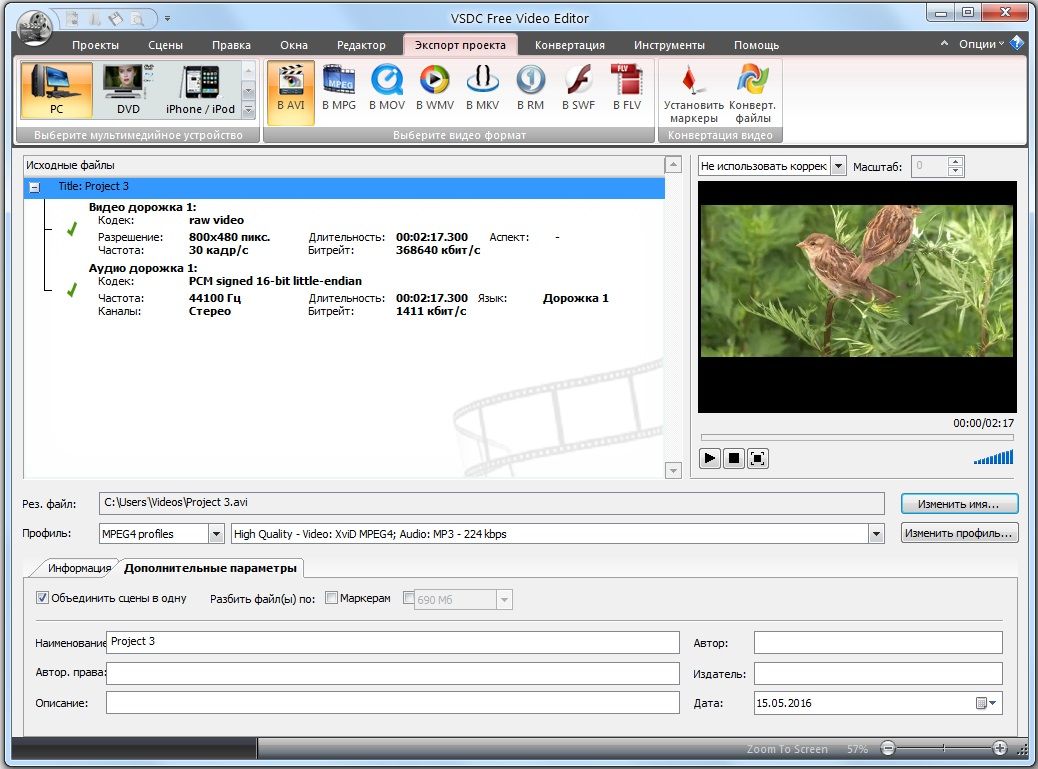The height and width of the screenshot is (769, 1038).
Task: Tick the split-by-size checkbox beside 690 Мб
Action: pos(409,598)
